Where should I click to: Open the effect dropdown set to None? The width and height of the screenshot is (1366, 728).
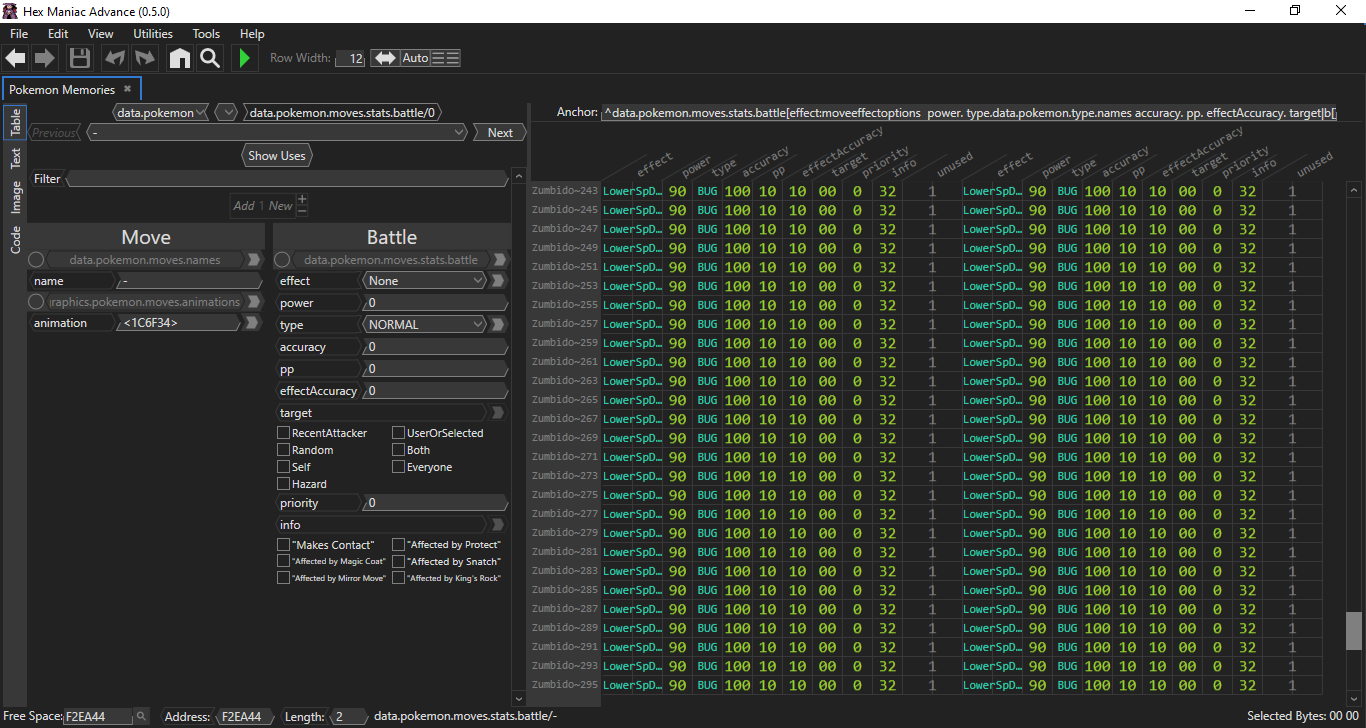426,281
